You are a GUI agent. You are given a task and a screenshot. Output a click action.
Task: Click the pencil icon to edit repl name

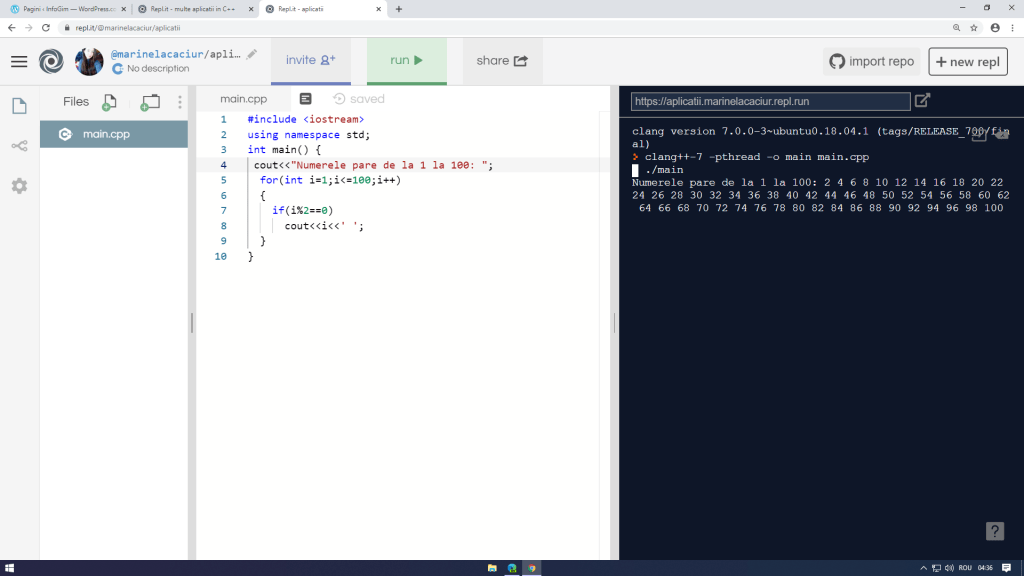point(252,54)
